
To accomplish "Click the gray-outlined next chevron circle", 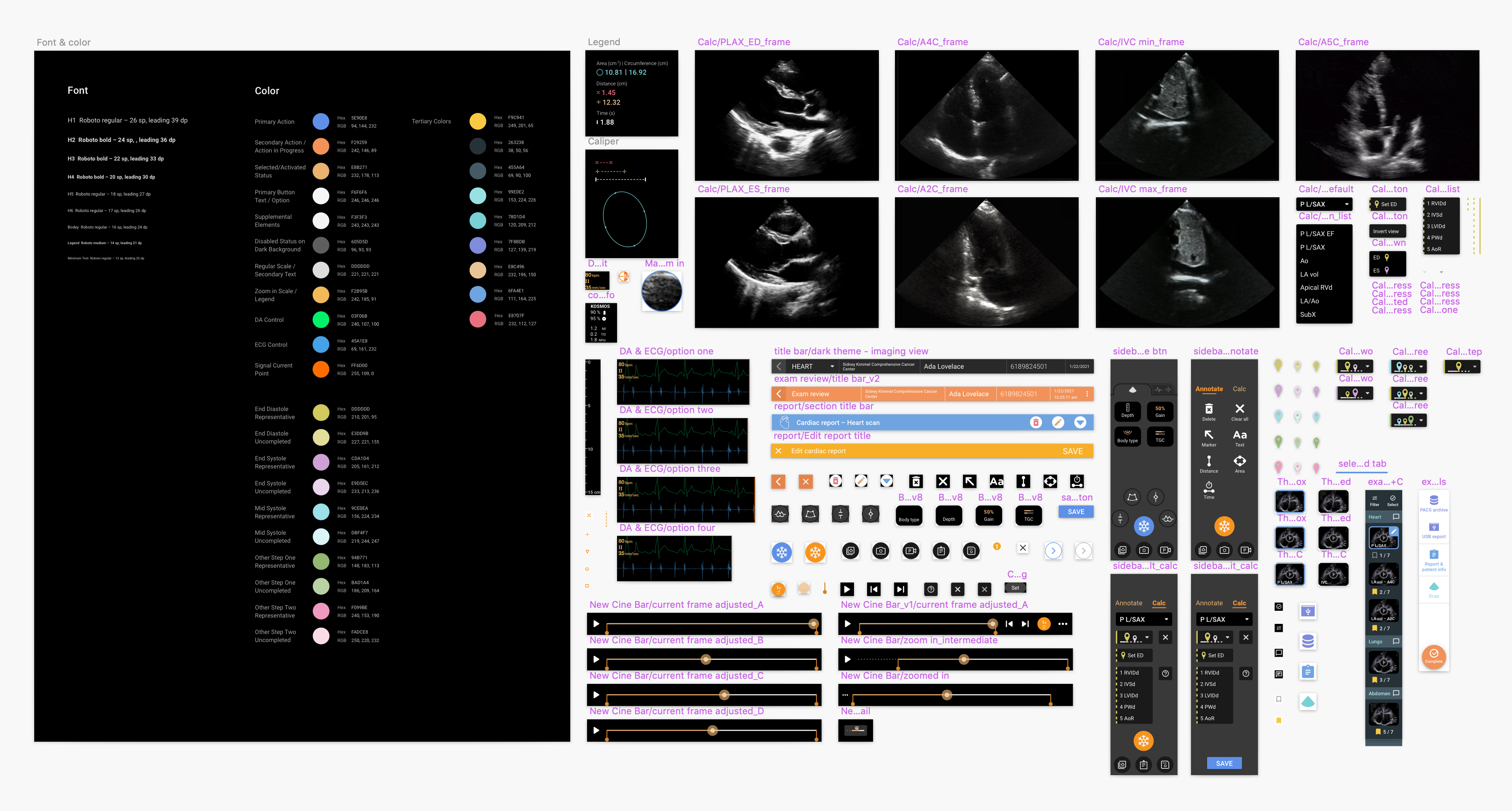I will (1083, 550).
